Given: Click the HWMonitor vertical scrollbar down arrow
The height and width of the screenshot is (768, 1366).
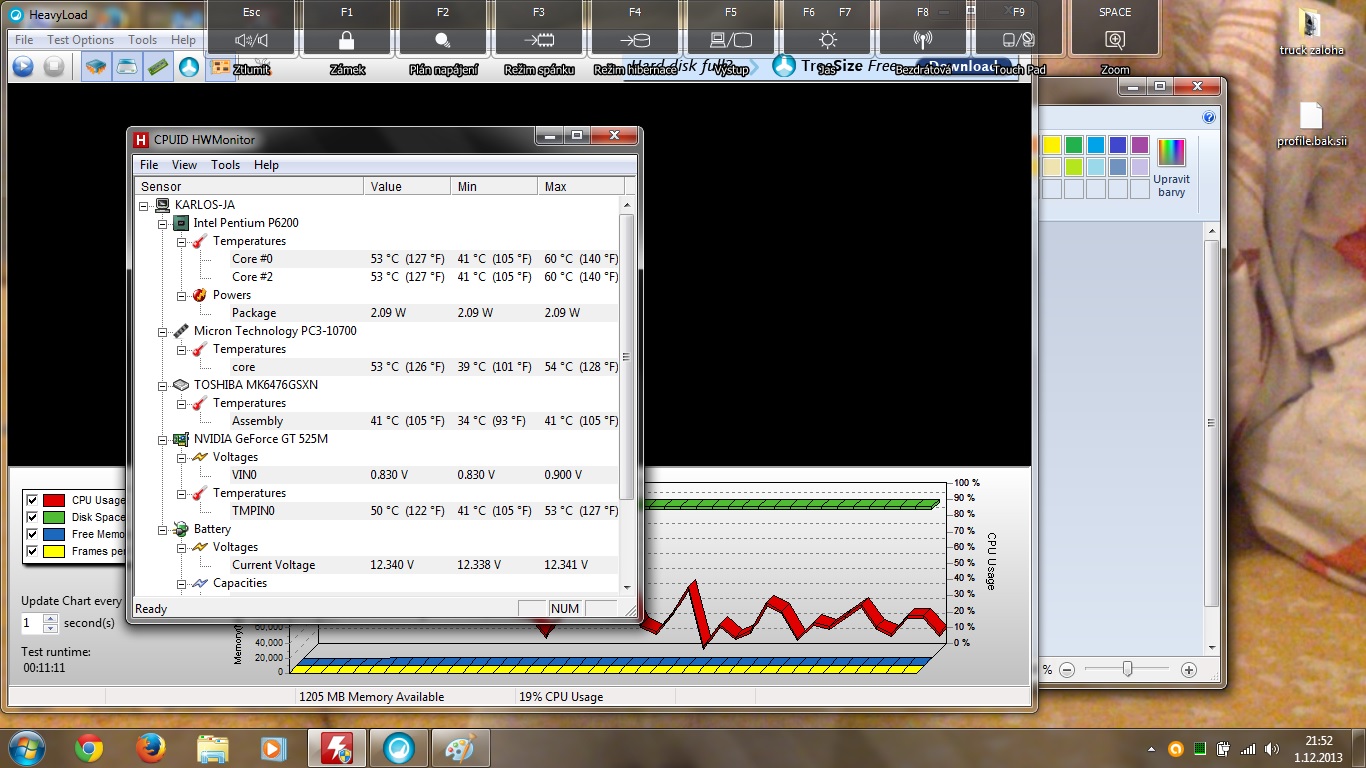Looking at the screenshot, I should coord(627,588).
